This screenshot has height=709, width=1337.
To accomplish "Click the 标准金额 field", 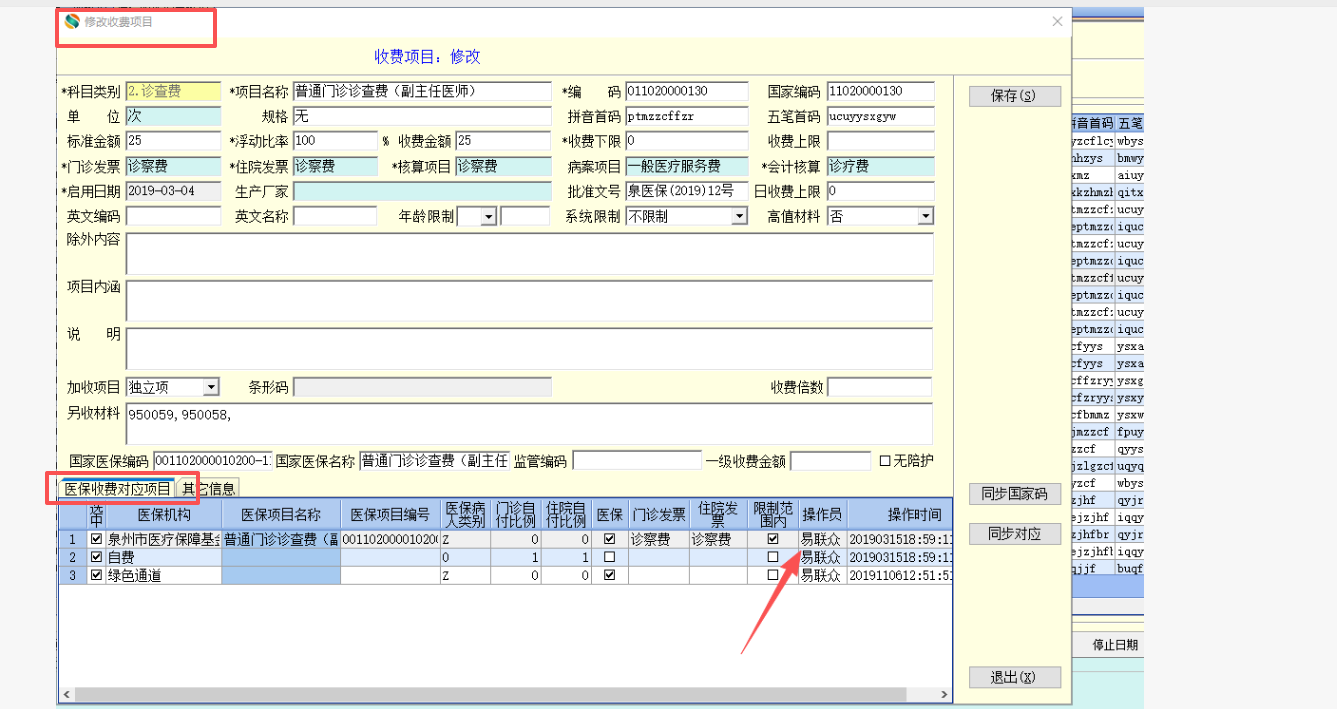I will click(173, 141).
